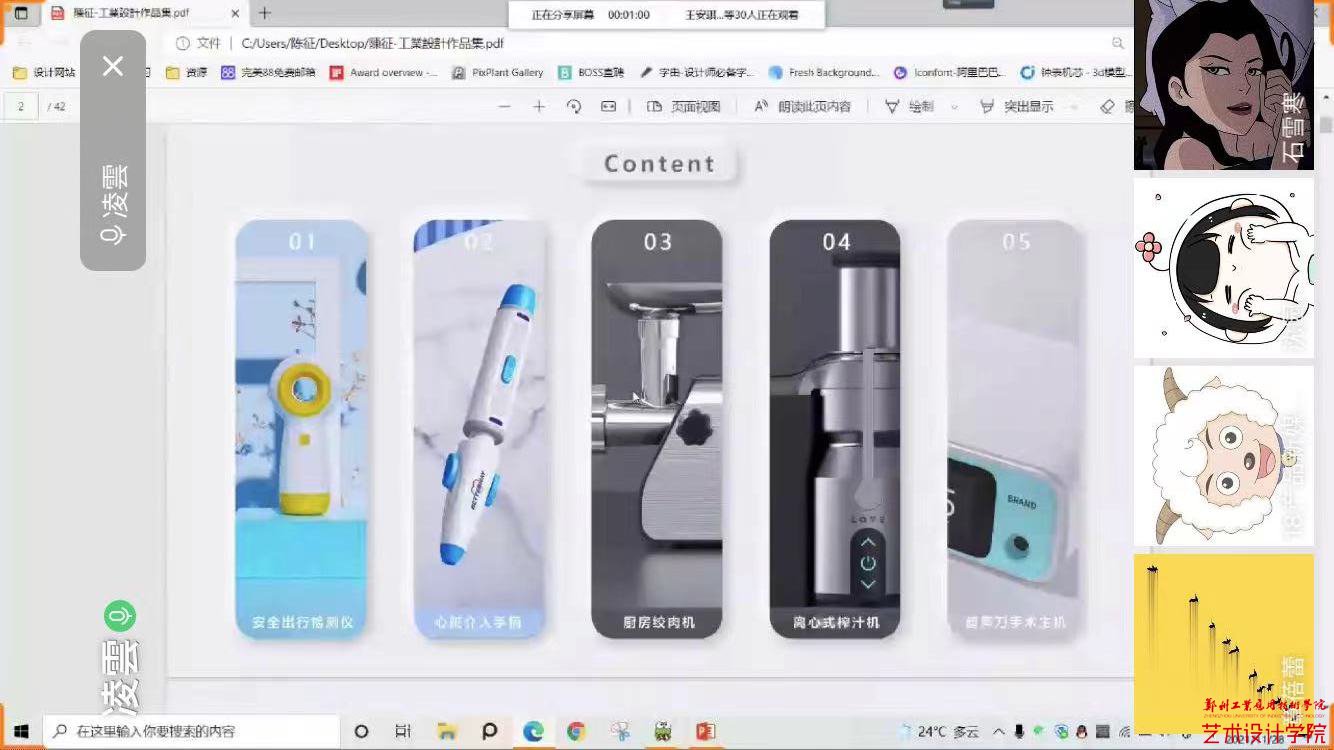This screenshot has height=750, width=1334.
Task: Open the 资源 bookmarks folder
Action: click(x=187, y=72)
